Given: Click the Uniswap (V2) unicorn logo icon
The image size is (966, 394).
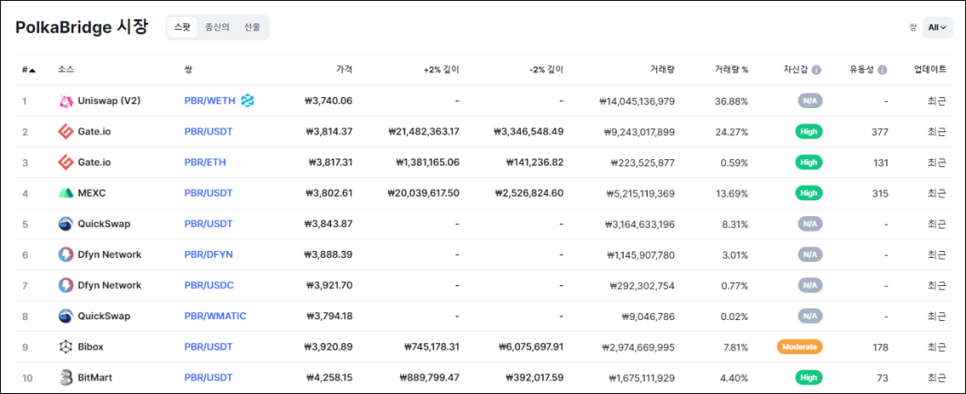Looking at the screenshot, I should tap(65, 101).
